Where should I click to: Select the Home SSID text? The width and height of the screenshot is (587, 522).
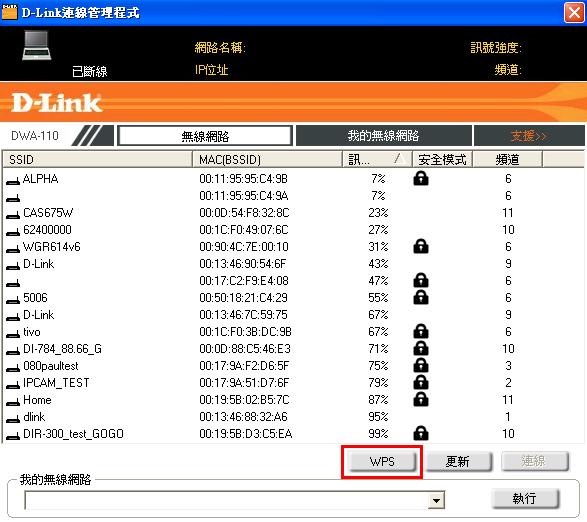point(37,400)
